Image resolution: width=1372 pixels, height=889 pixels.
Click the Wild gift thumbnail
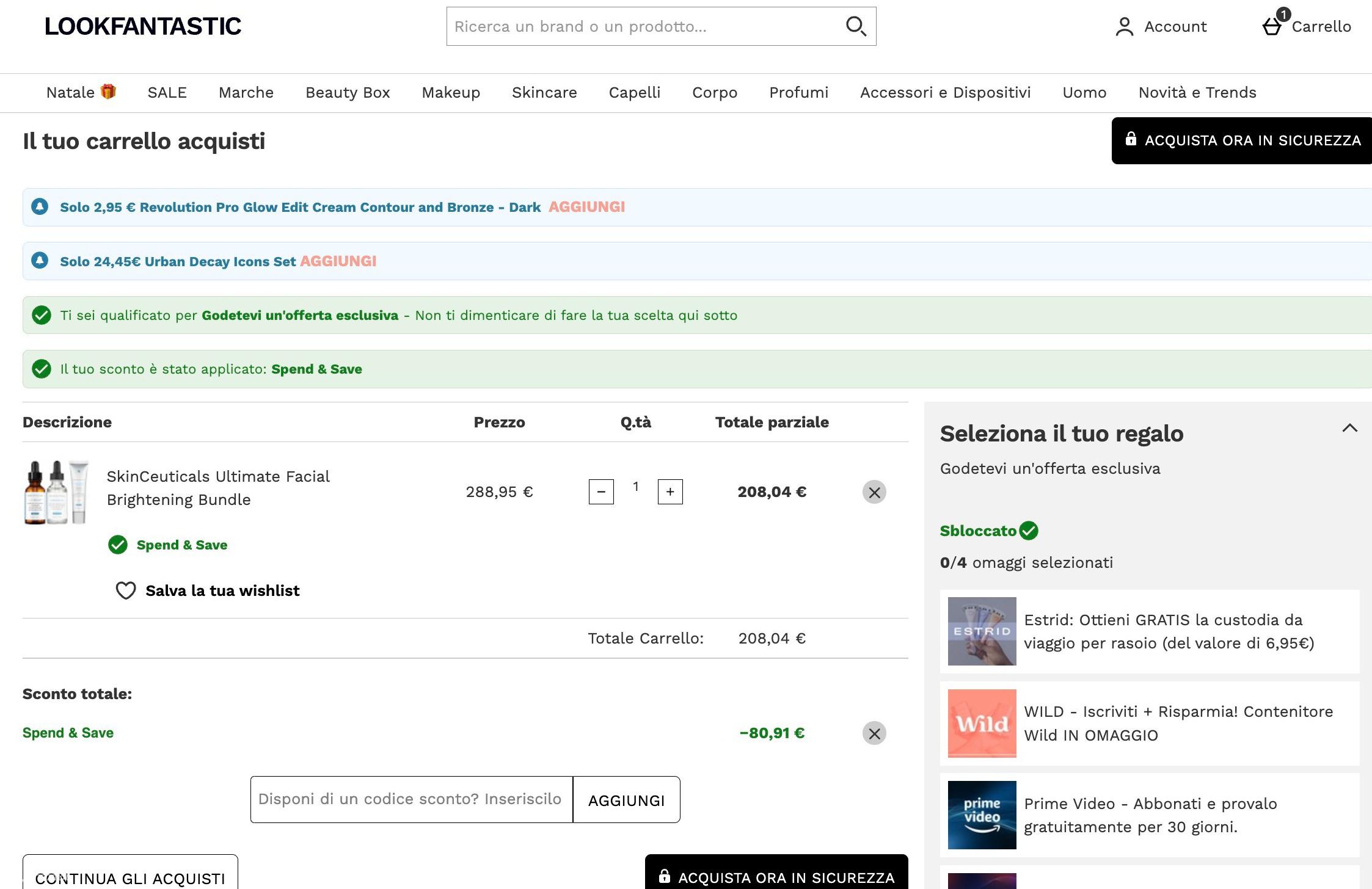click(x=982, y=724)
